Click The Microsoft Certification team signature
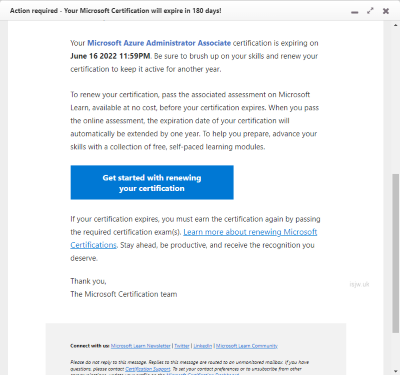The image size is (400, 375). (124, 294)
